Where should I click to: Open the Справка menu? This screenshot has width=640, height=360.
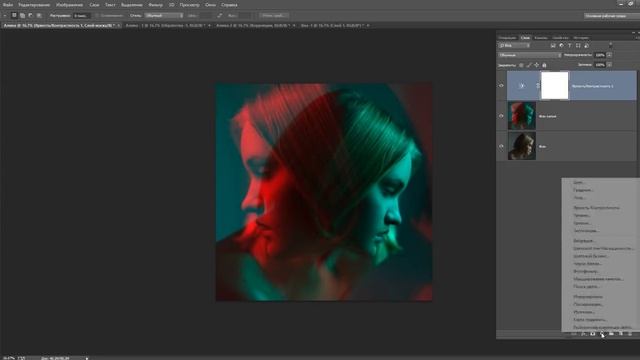pos(229,5)
